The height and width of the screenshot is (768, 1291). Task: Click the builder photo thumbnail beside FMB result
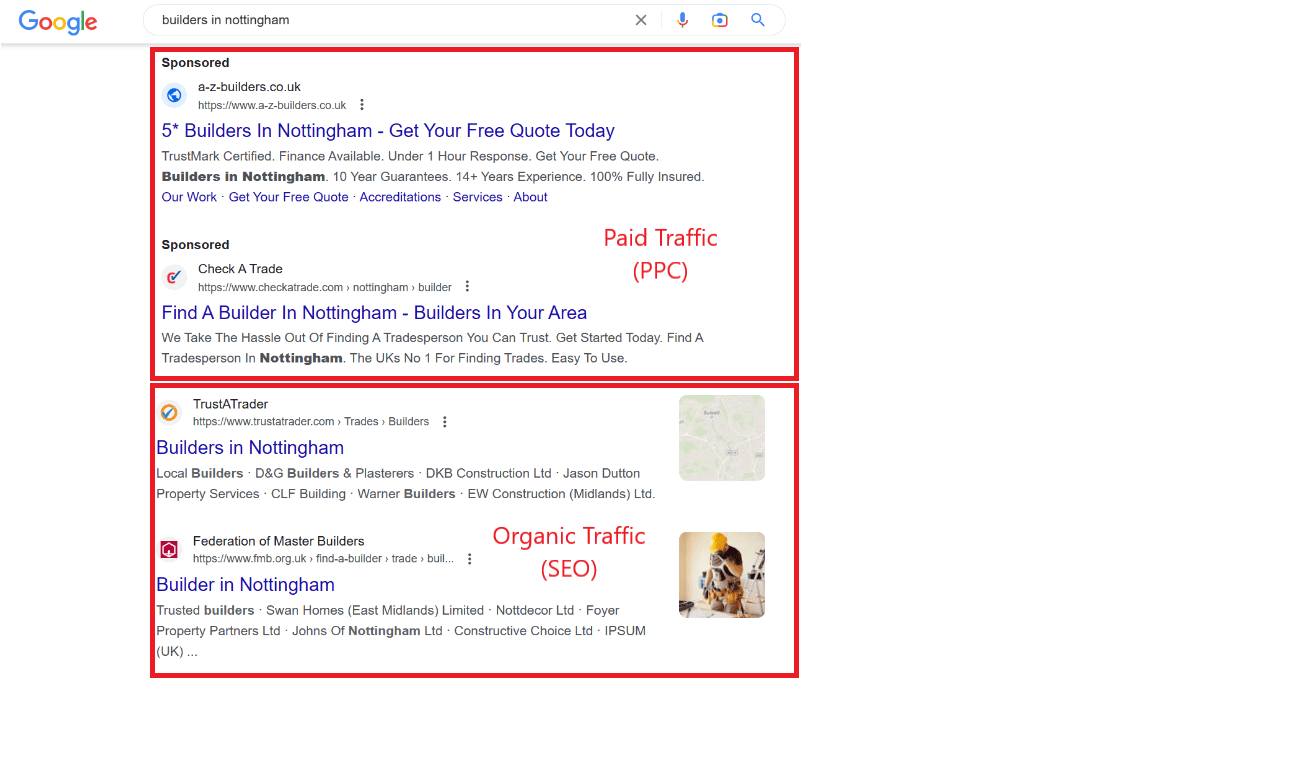(722, 575)
